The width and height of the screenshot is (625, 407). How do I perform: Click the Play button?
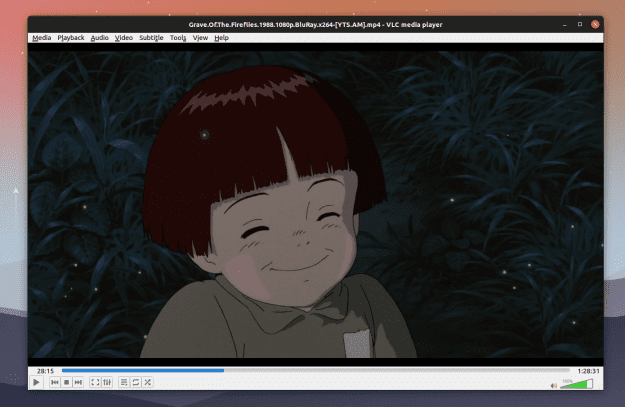[x=36, y=382]
